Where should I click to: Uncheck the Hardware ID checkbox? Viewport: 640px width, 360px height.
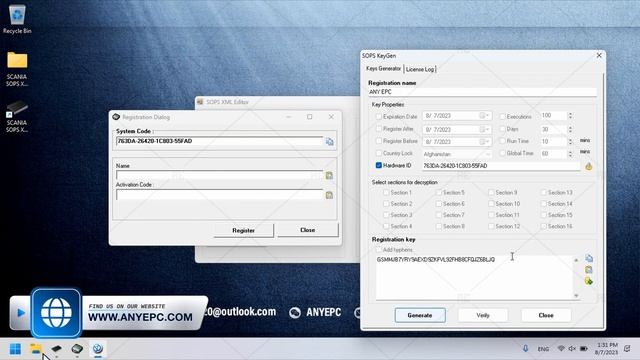click(379, 166)
